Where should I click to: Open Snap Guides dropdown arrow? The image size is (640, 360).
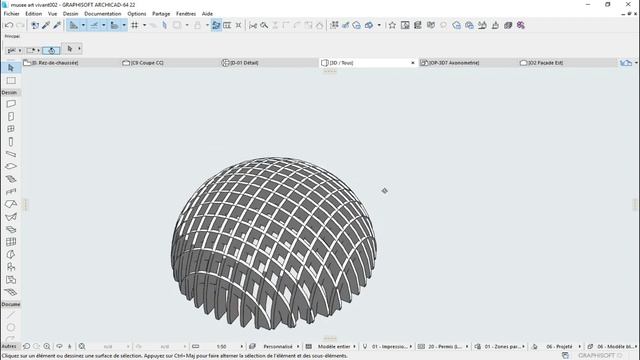pos(104,25)
